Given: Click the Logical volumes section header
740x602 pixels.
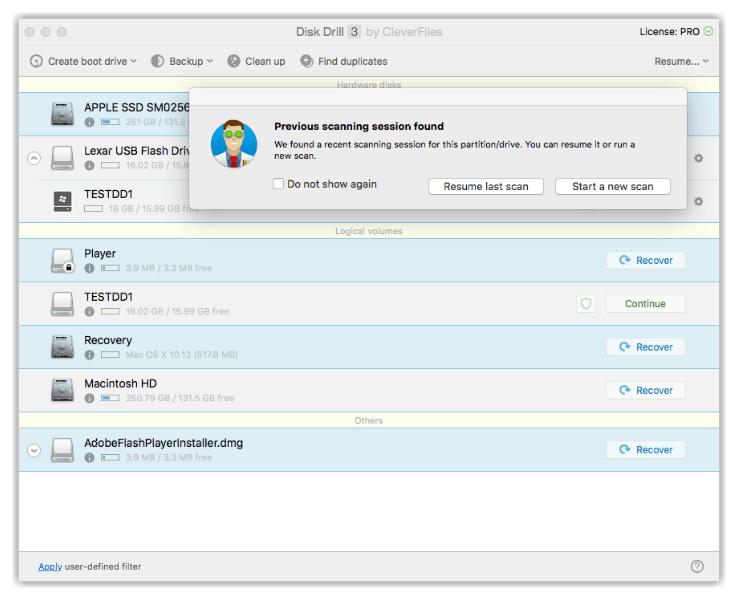Looking at the screenshot, I should 369,231.
